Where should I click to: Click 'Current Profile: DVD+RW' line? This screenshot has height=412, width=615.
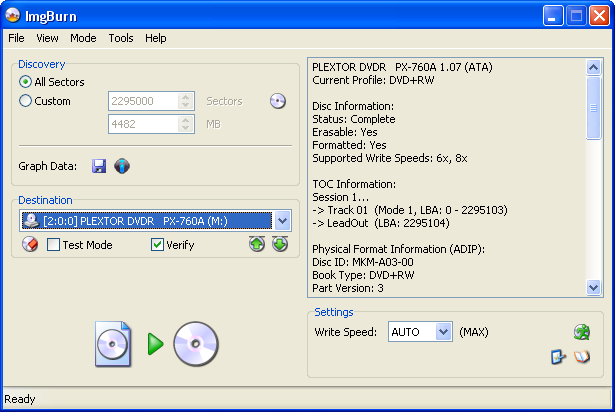click(x=373, y=80)
